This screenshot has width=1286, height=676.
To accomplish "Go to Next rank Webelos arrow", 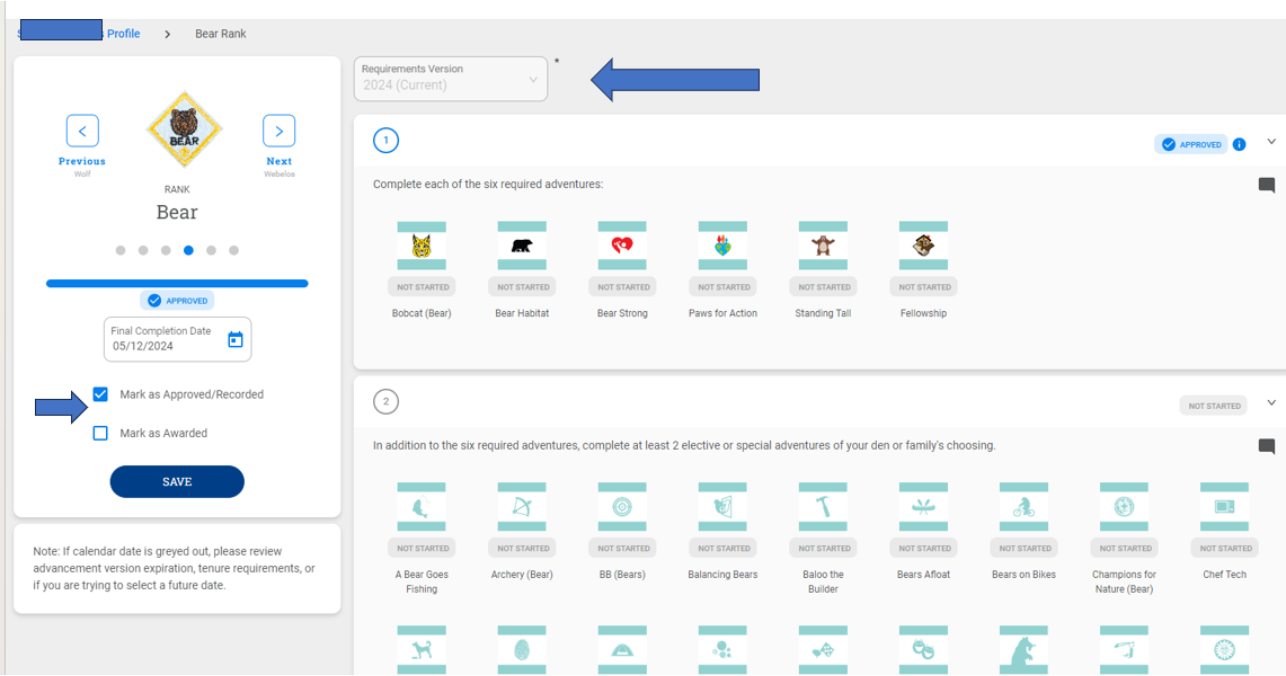I will [x=279, y=131].
